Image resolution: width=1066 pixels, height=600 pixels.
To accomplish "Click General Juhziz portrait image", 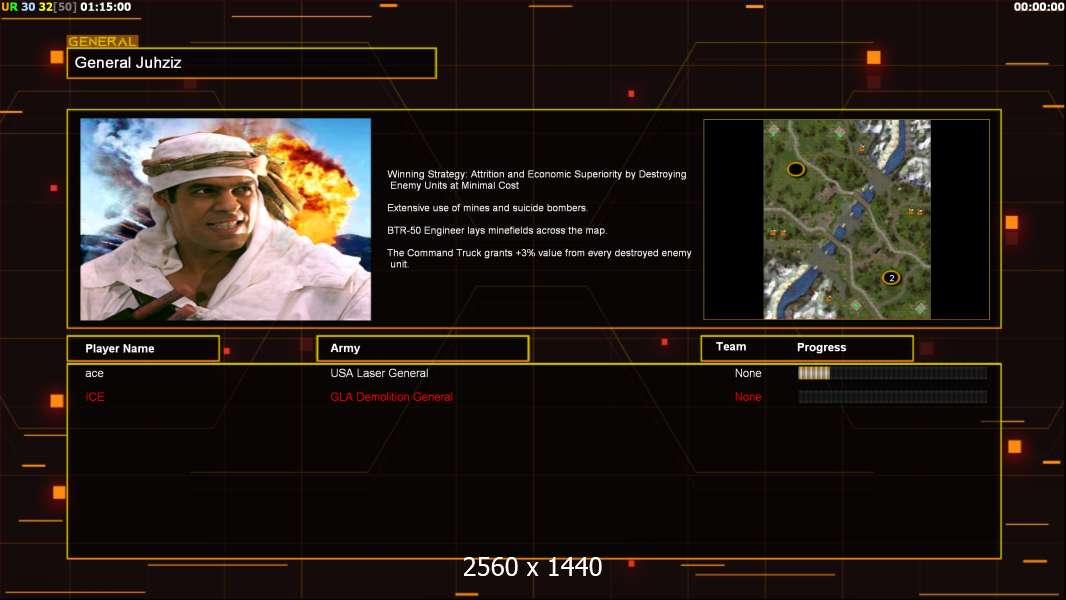I will [x=226, y=219].
